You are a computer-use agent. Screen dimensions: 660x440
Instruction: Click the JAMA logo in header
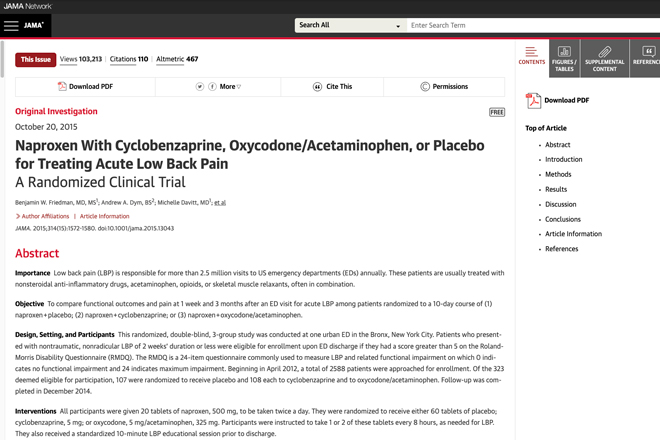click(34, 25)
